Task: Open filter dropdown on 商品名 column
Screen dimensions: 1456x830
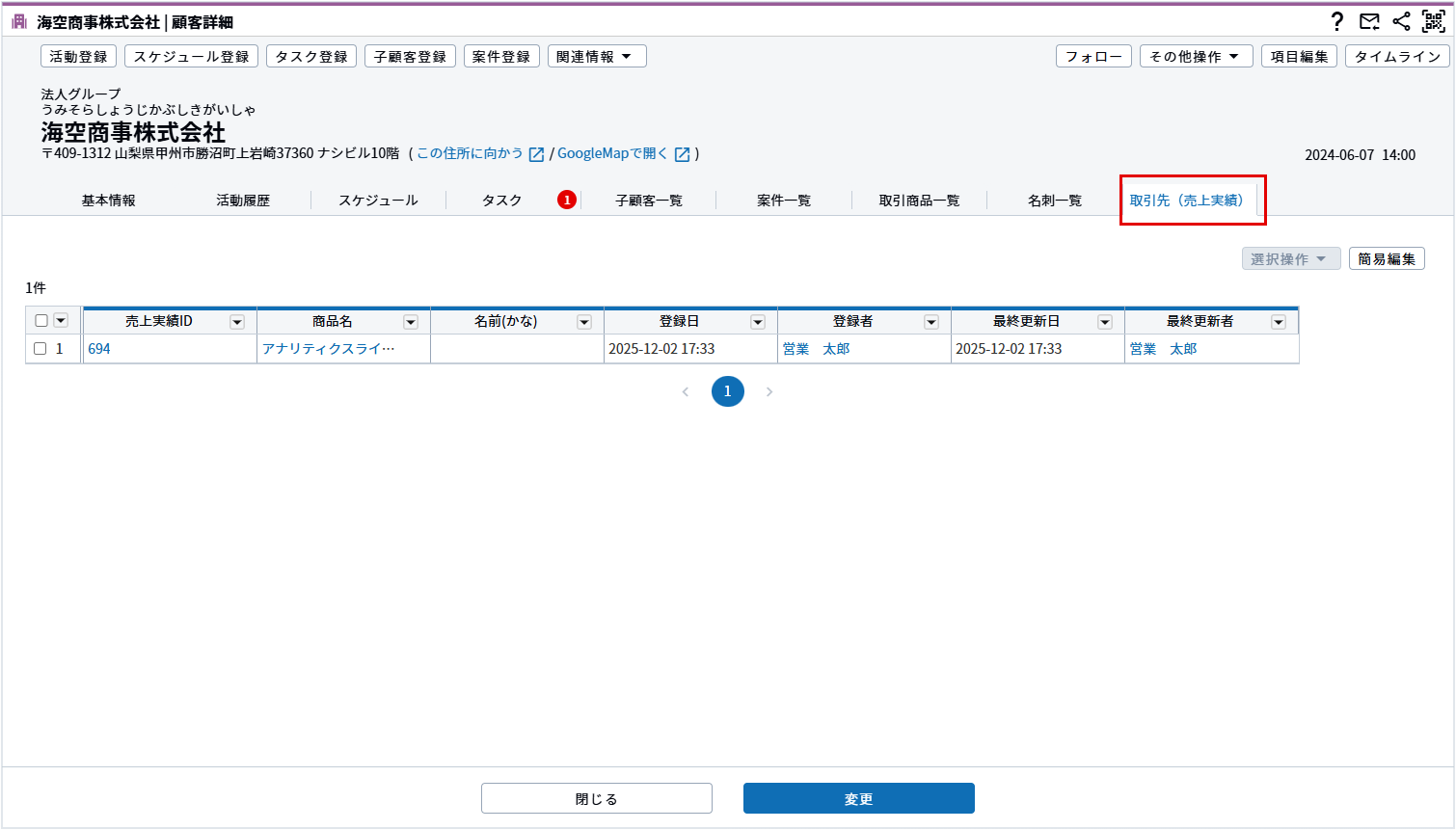Action: [411, 322]
